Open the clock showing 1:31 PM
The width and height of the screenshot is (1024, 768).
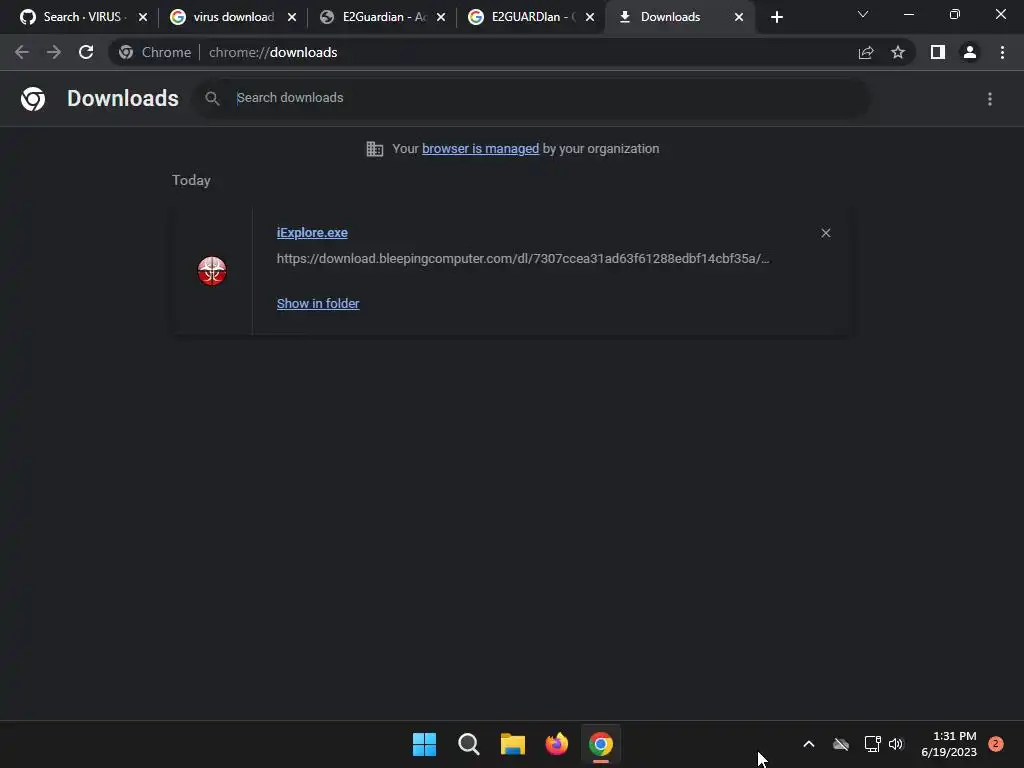point(949,744)
